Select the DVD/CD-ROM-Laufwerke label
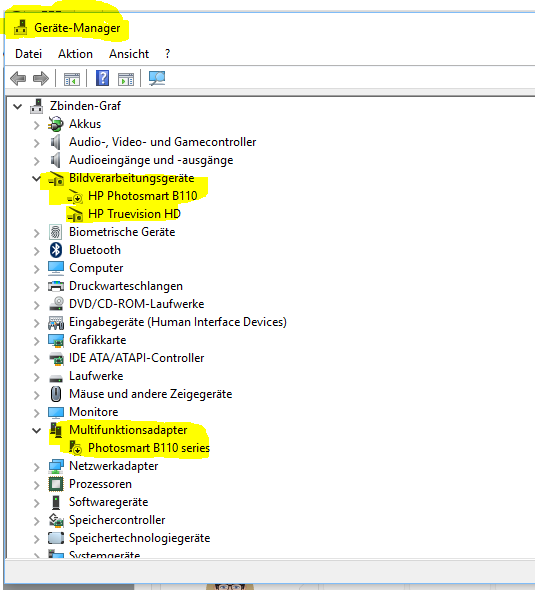 tap(137, 304)
